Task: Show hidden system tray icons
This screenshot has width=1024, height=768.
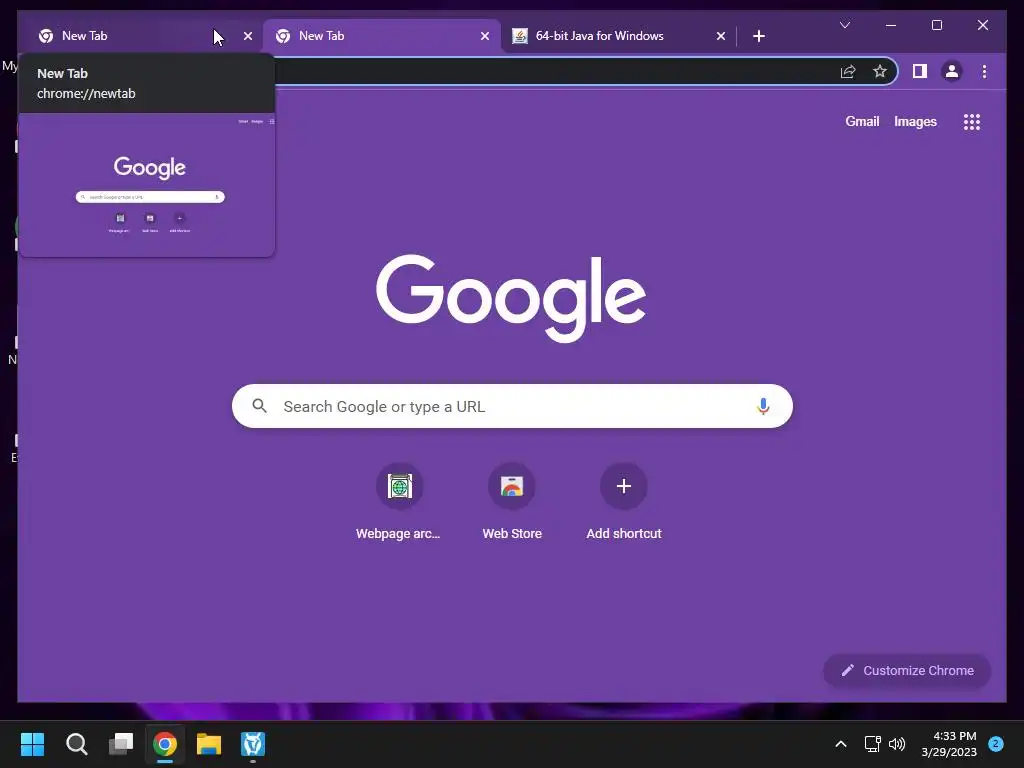Action: point(841,744)
